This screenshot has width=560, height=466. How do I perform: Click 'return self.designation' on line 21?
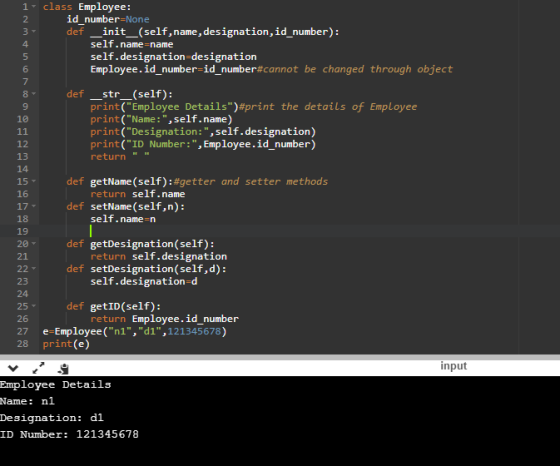point(159,256)
